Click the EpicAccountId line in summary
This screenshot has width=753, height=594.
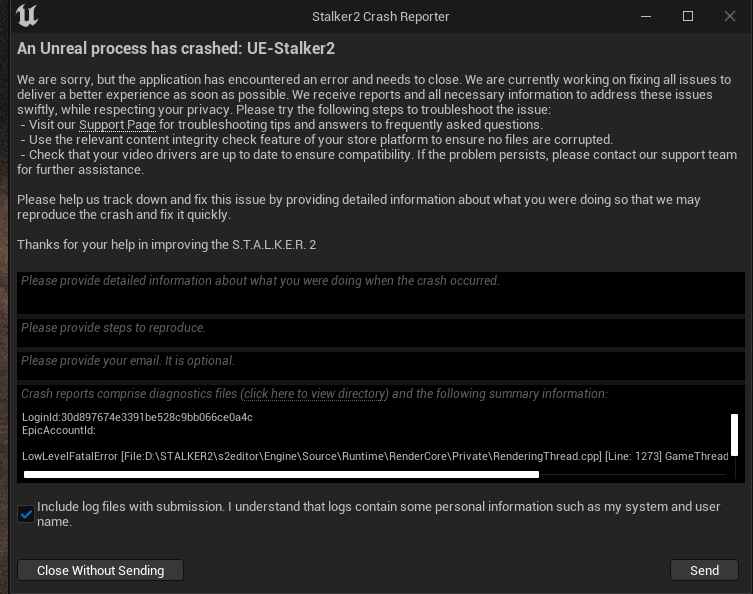pyautogui.click(x=59, y=430)
